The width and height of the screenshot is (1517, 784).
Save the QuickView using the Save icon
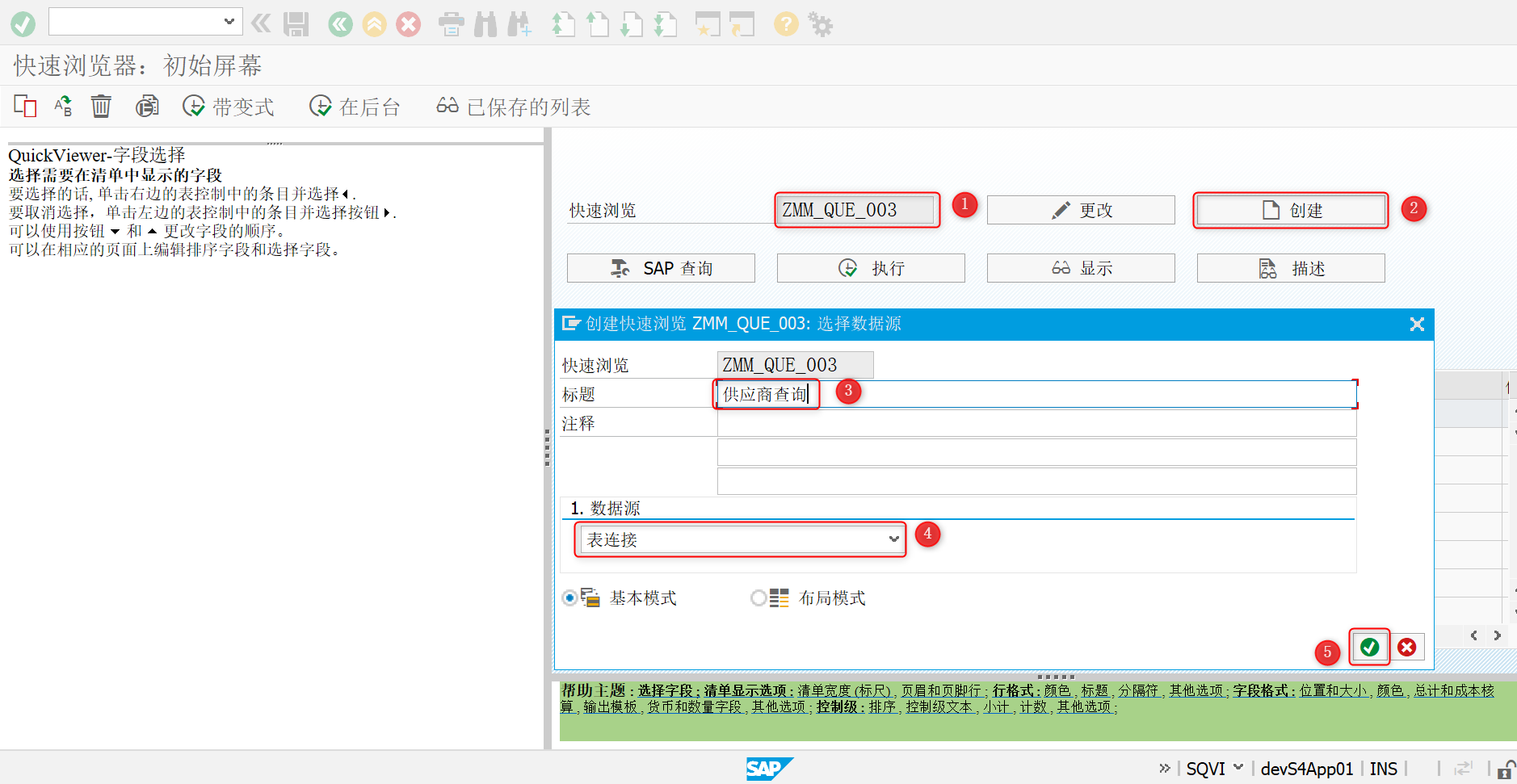tap(296, 23)
